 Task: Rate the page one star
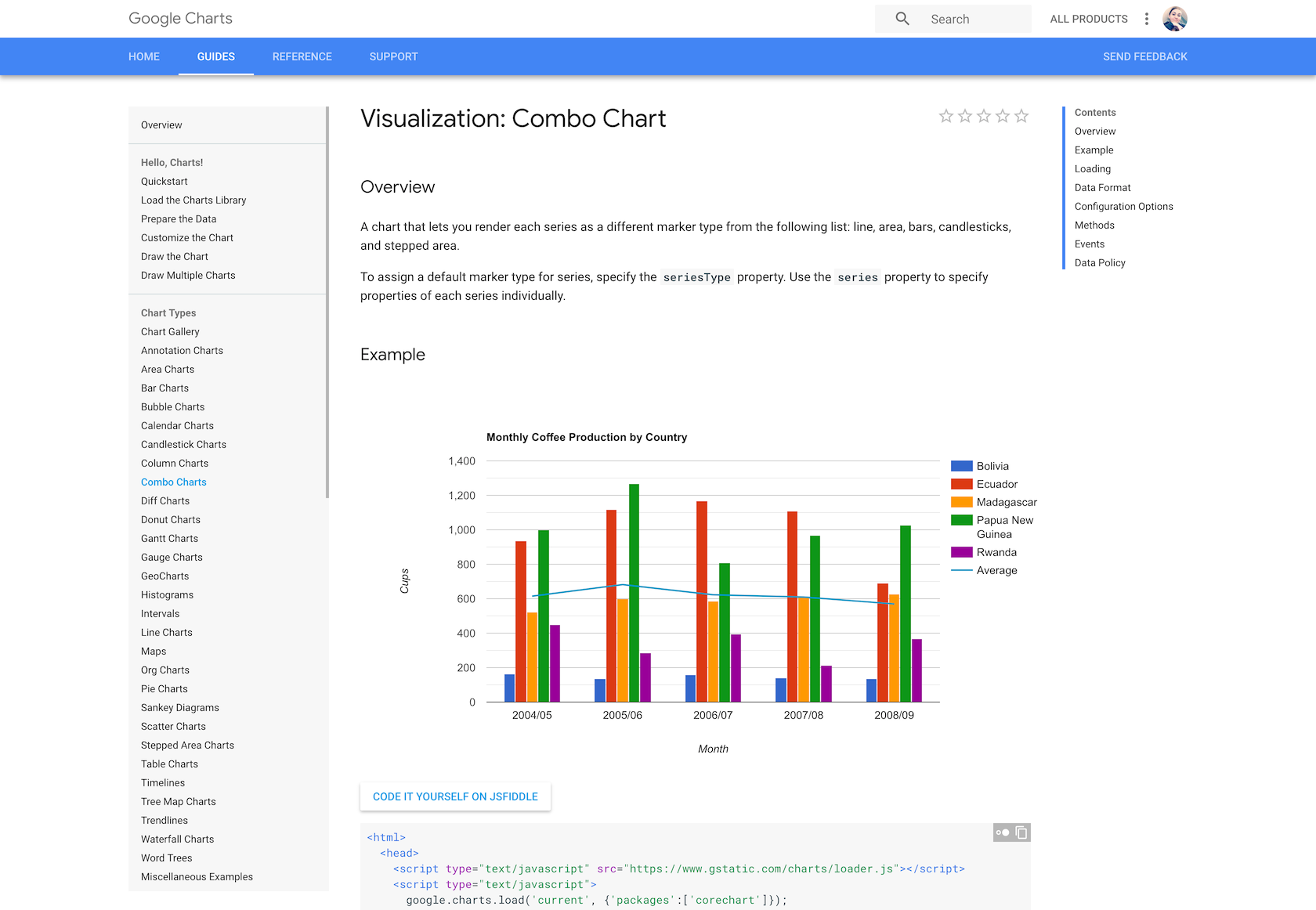(x=946, y=117)
